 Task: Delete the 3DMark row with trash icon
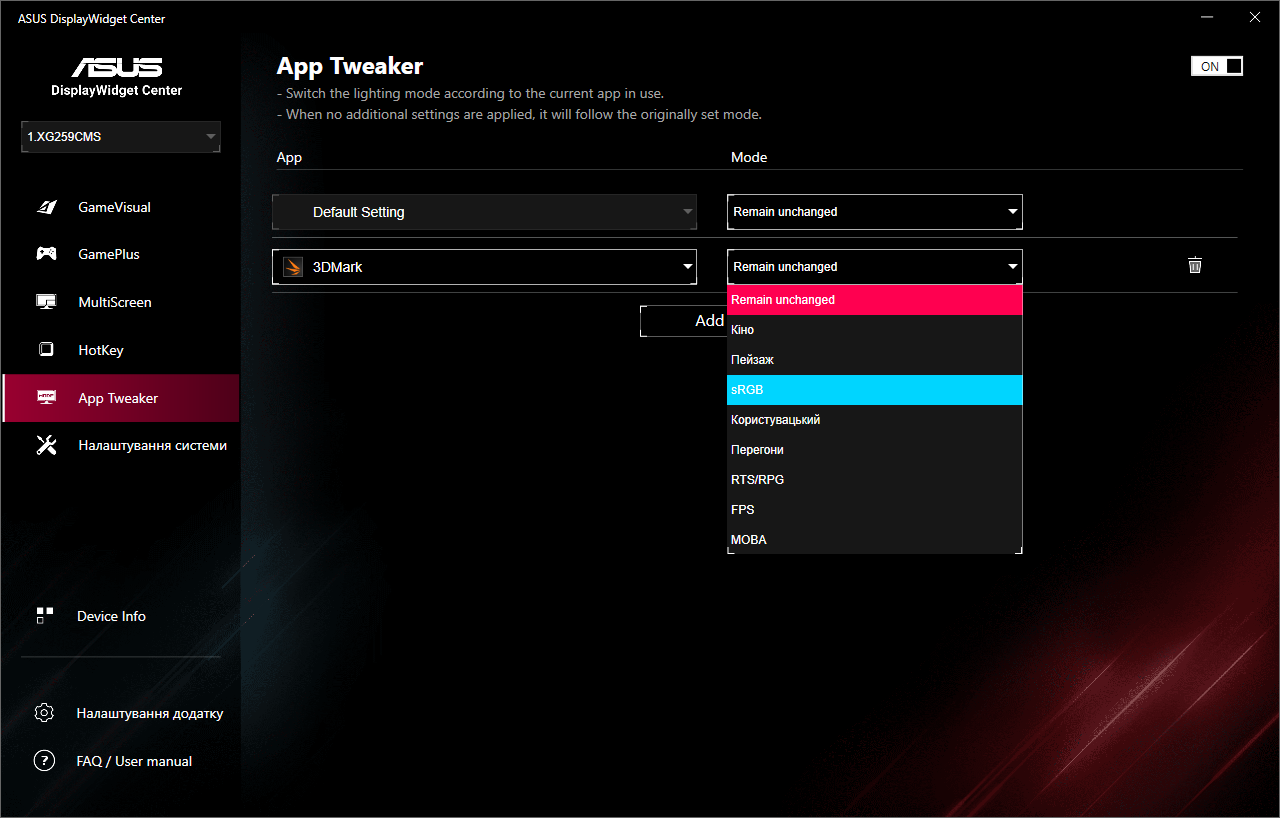pos(1194,265)
